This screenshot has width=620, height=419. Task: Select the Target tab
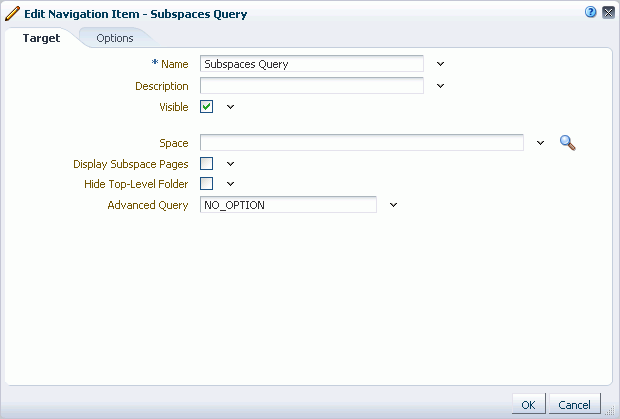pyautogui.click(x=42, y=38)
